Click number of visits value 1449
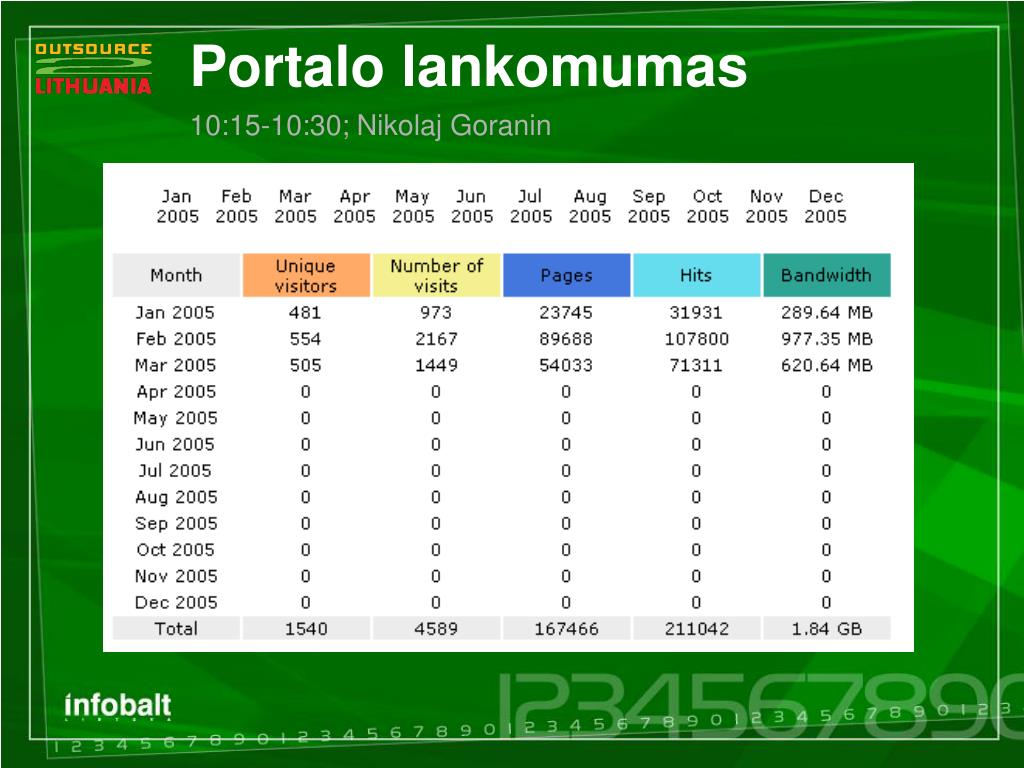 (436, 365)
